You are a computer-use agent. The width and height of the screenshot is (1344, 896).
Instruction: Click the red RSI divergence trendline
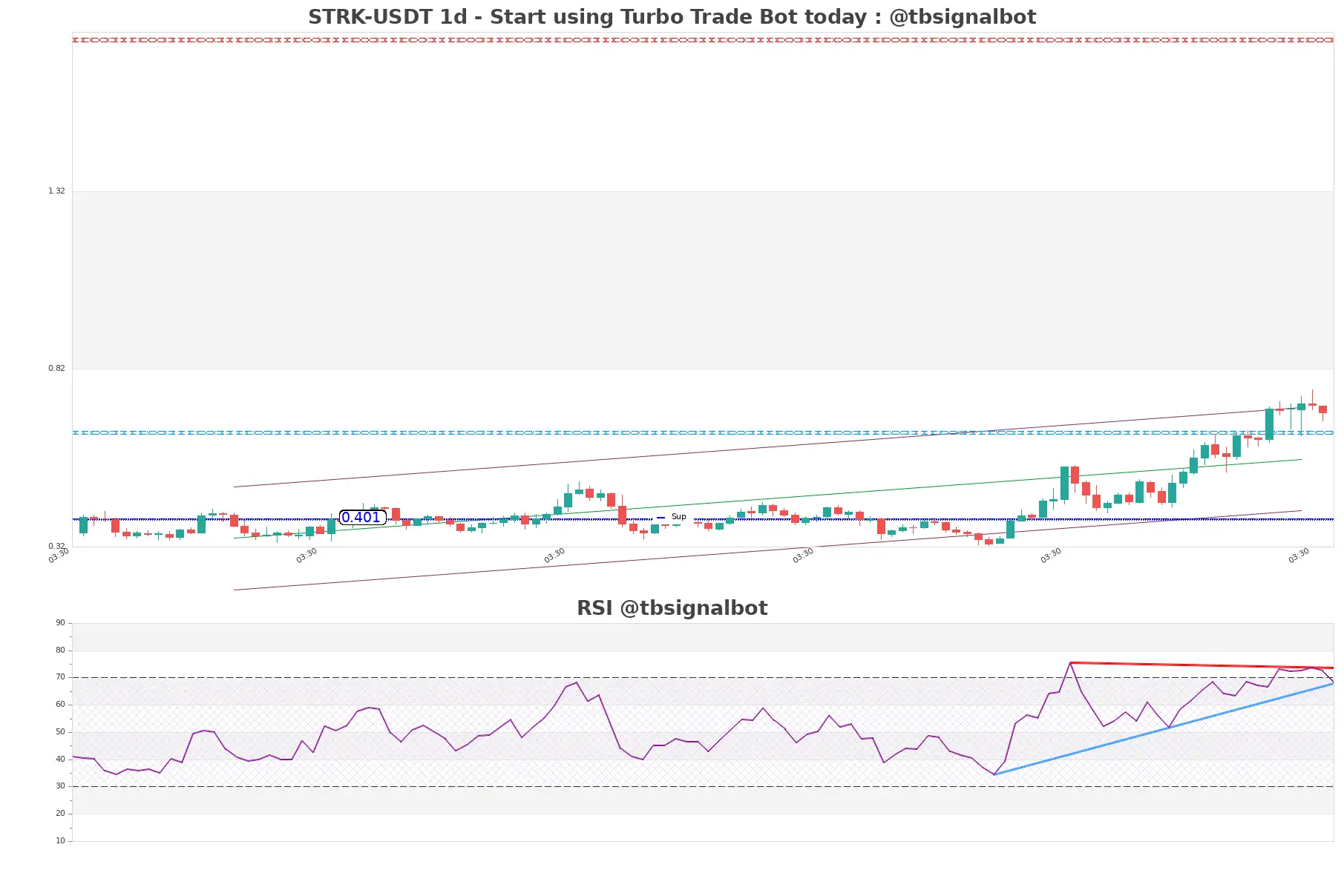point(1202,665)
